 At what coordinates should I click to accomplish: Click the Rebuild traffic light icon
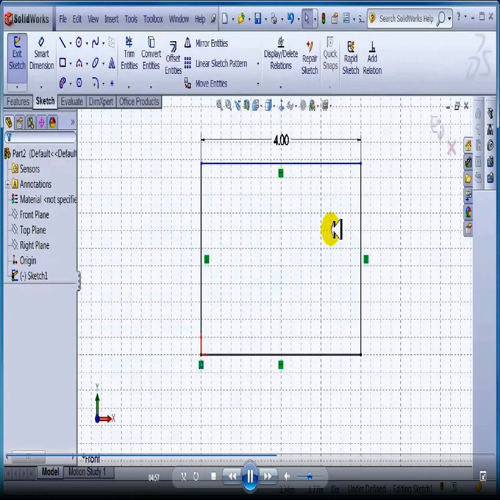[x=323, y=18]
